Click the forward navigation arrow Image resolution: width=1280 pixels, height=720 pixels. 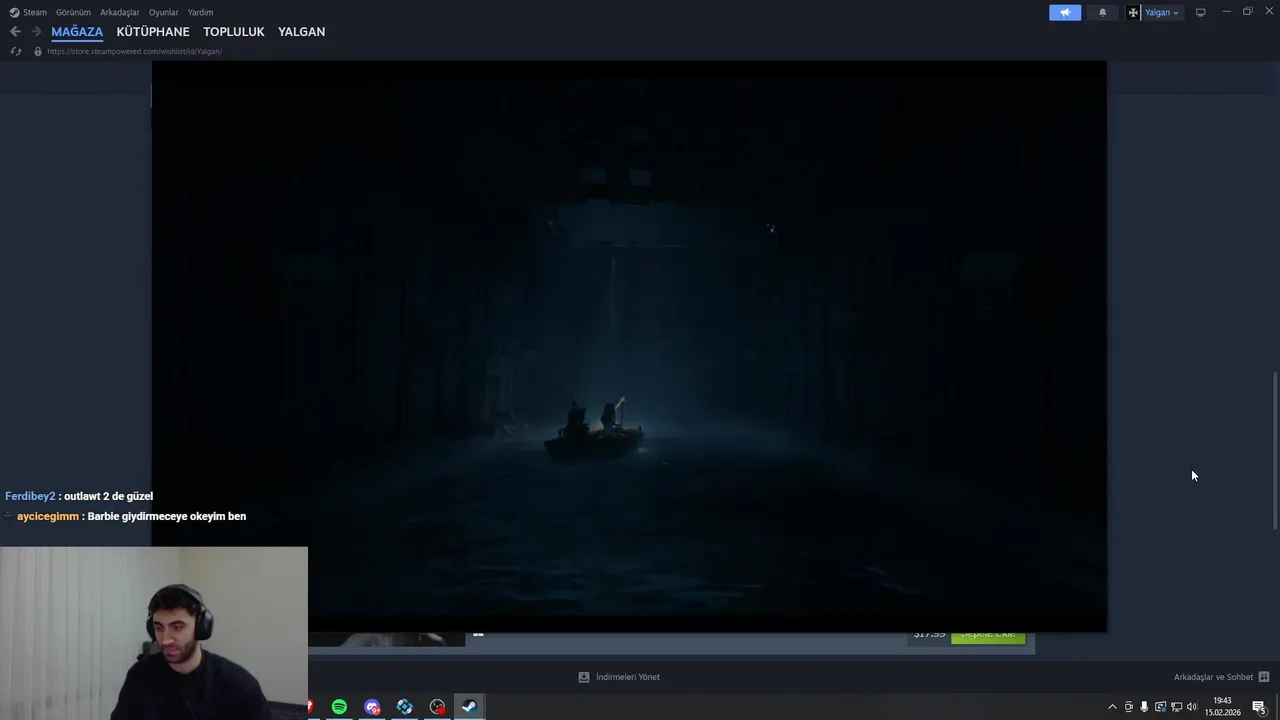36,32
